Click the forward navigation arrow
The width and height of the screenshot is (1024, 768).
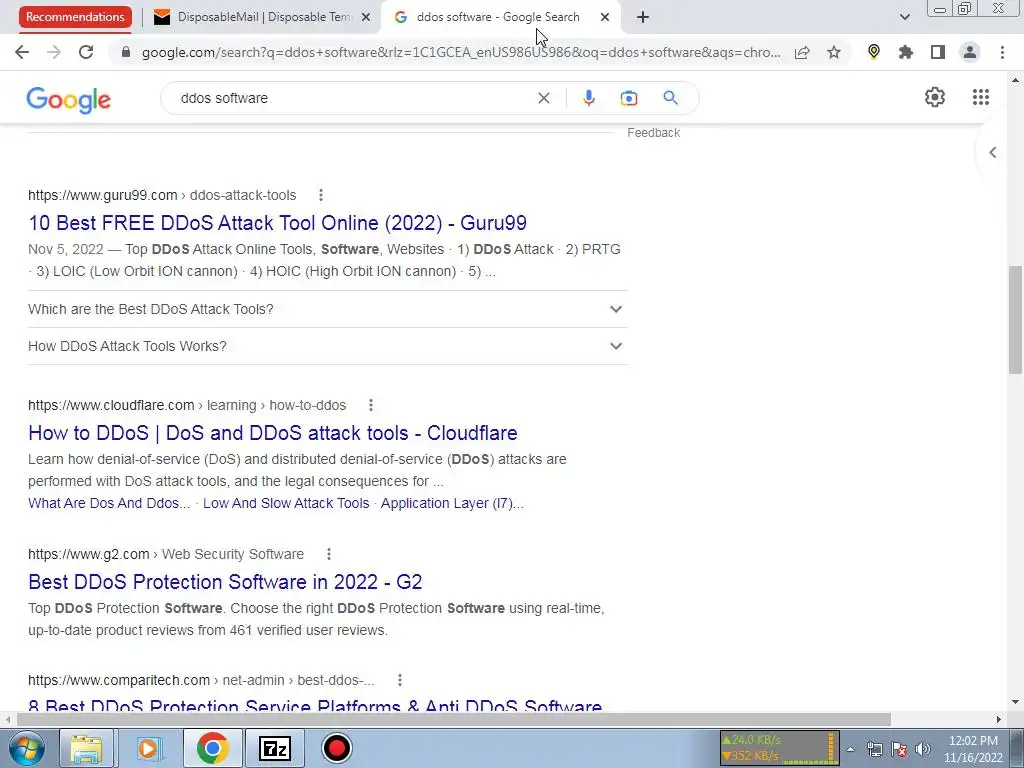(54, 52)
